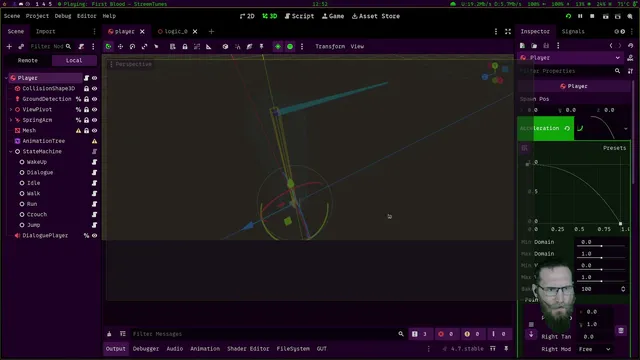Switch to the Import tab
The height and width of the screenshot is (360, 640).
tap(45, 31)
